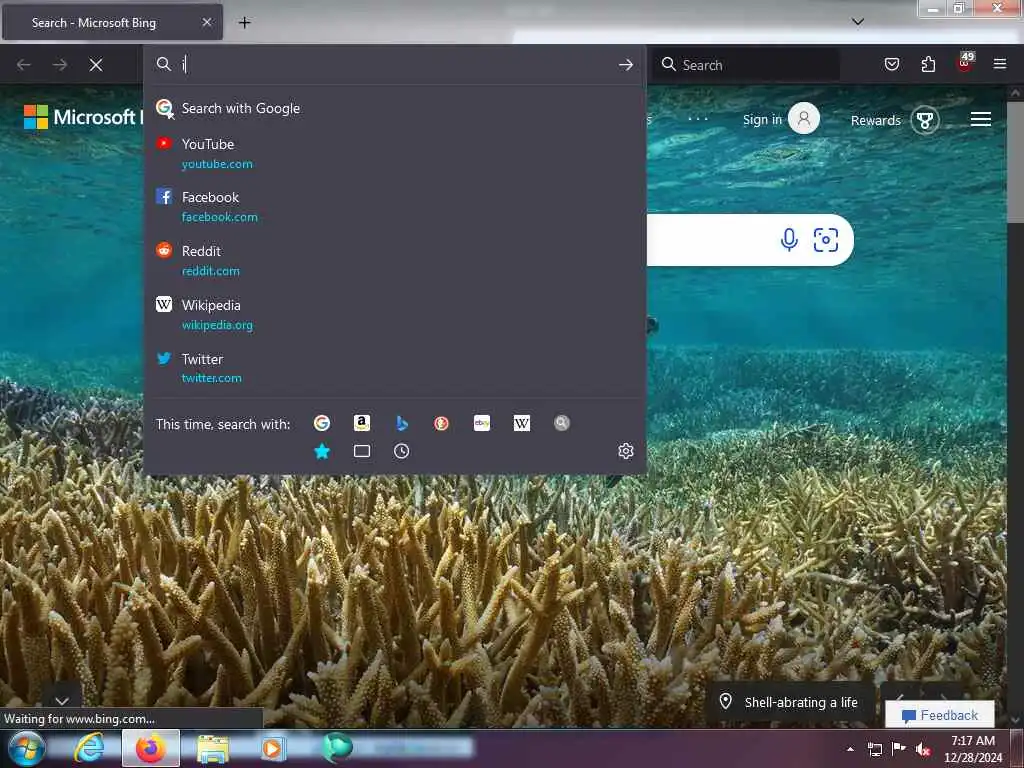Click Action Center flag tray icon
Viewport: 1024px width, 768px height.
[x=899, y=748]
